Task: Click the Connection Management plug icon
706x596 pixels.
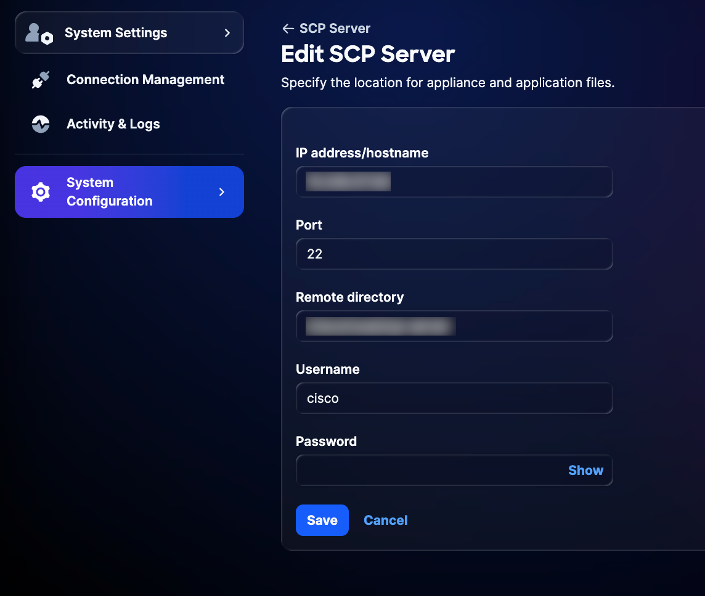Action: click(x=41, y=80)
